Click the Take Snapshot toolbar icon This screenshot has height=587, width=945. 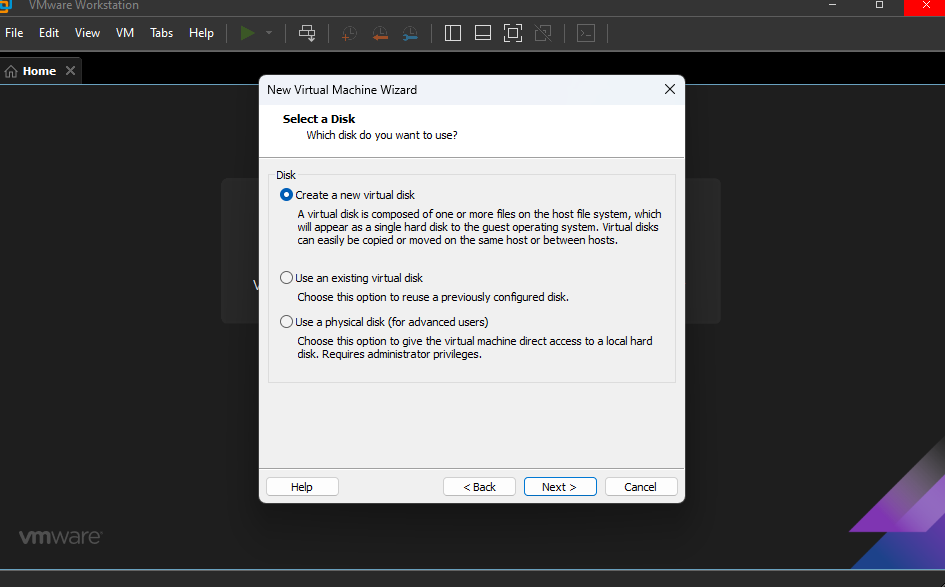pos(349,33)
